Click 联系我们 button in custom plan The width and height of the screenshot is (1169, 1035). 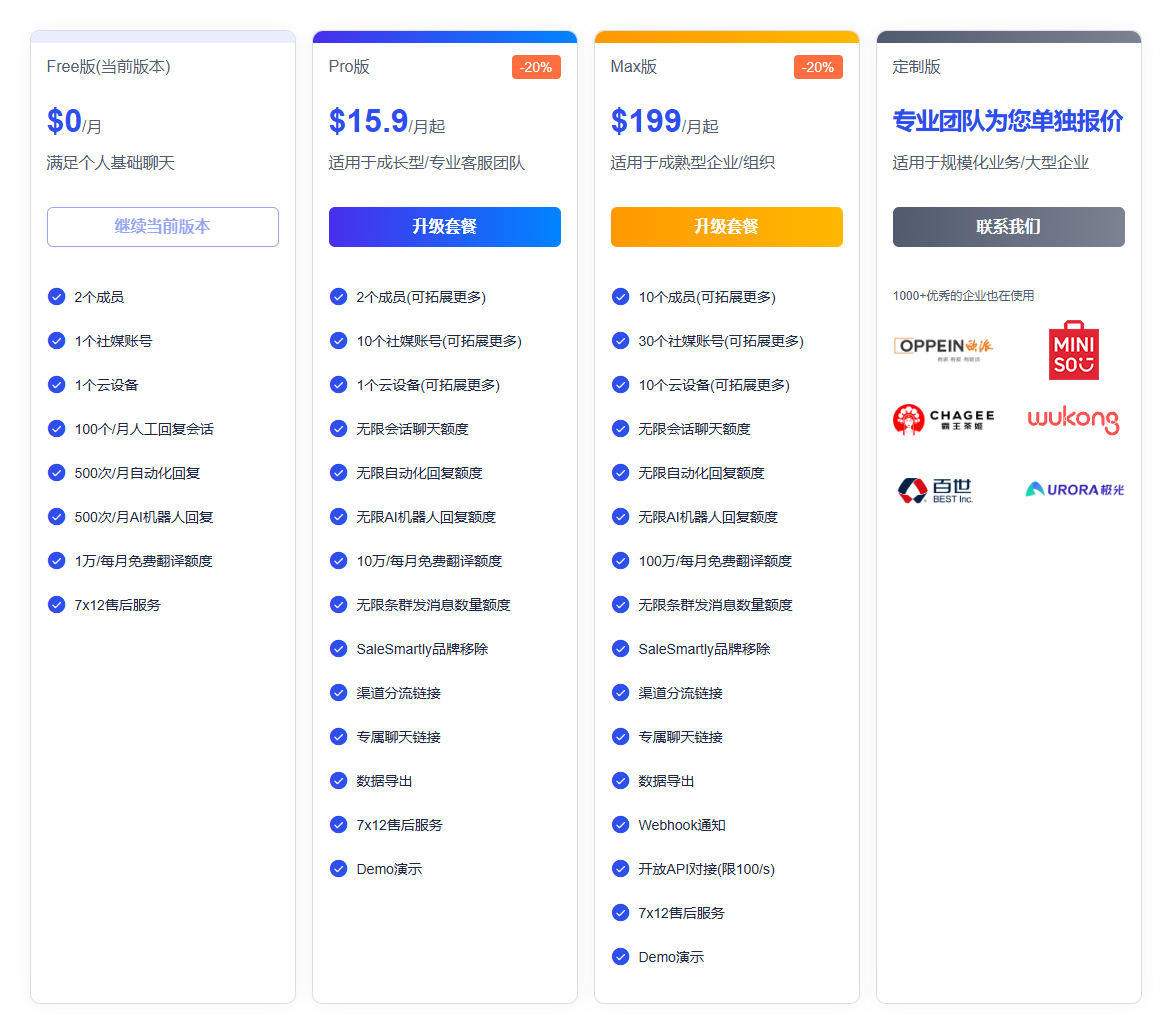coord(1009,227)
